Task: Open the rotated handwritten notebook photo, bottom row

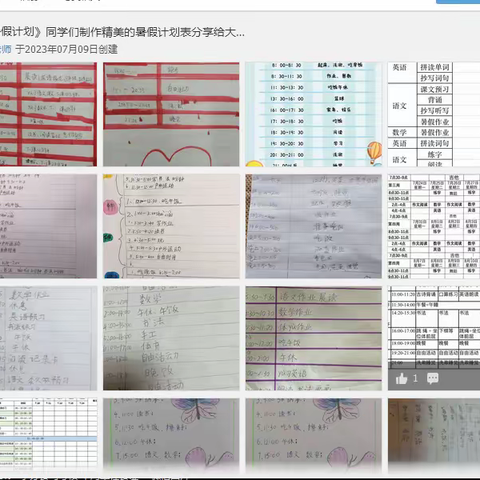Action: coord(434,436)
